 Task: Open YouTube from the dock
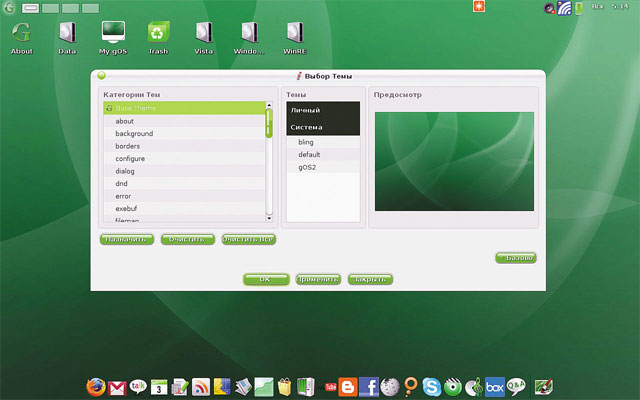[x=327, y=387]
